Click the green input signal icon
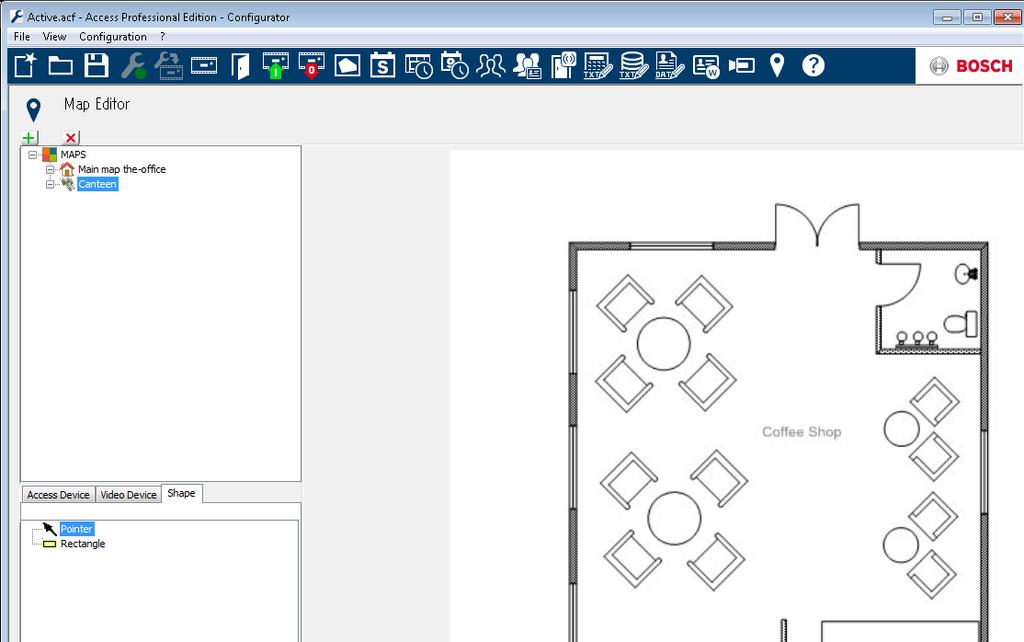The height and width of the screenshot is (642, 1024). click(276, 65)
